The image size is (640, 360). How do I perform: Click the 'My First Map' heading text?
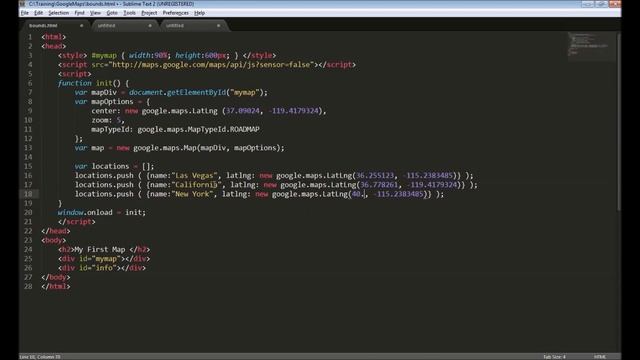(x=100, y=249)
